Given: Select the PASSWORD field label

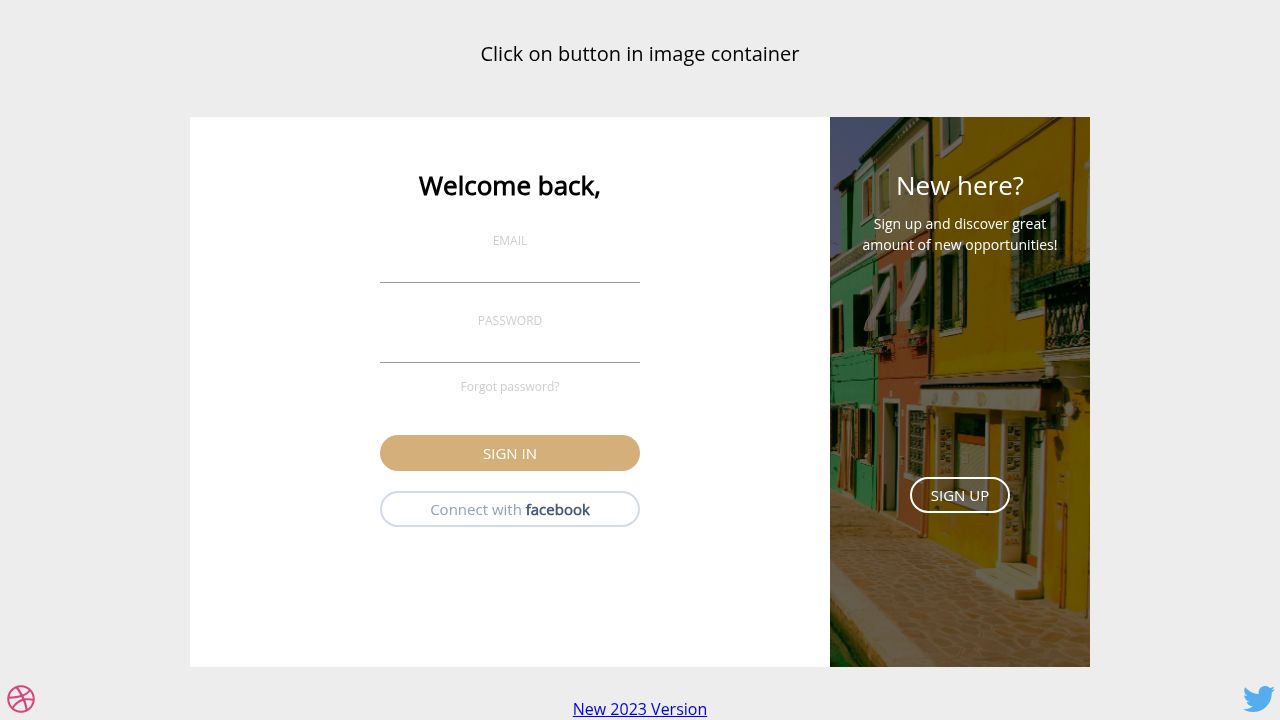Looking at the screenshot, I should tap(510, 320).
